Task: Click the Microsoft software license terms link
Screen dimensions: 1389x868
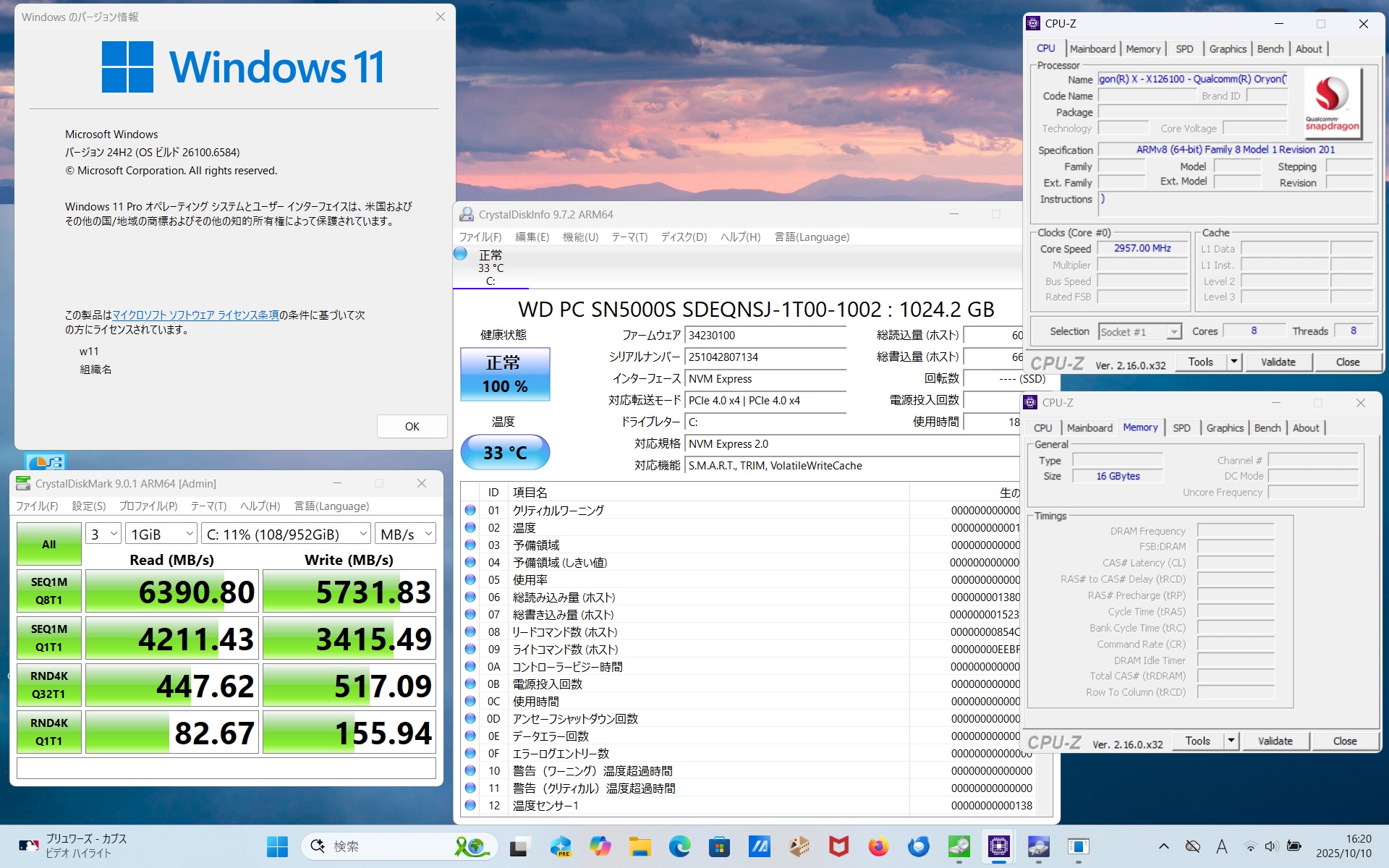Action: click(195, 315)
